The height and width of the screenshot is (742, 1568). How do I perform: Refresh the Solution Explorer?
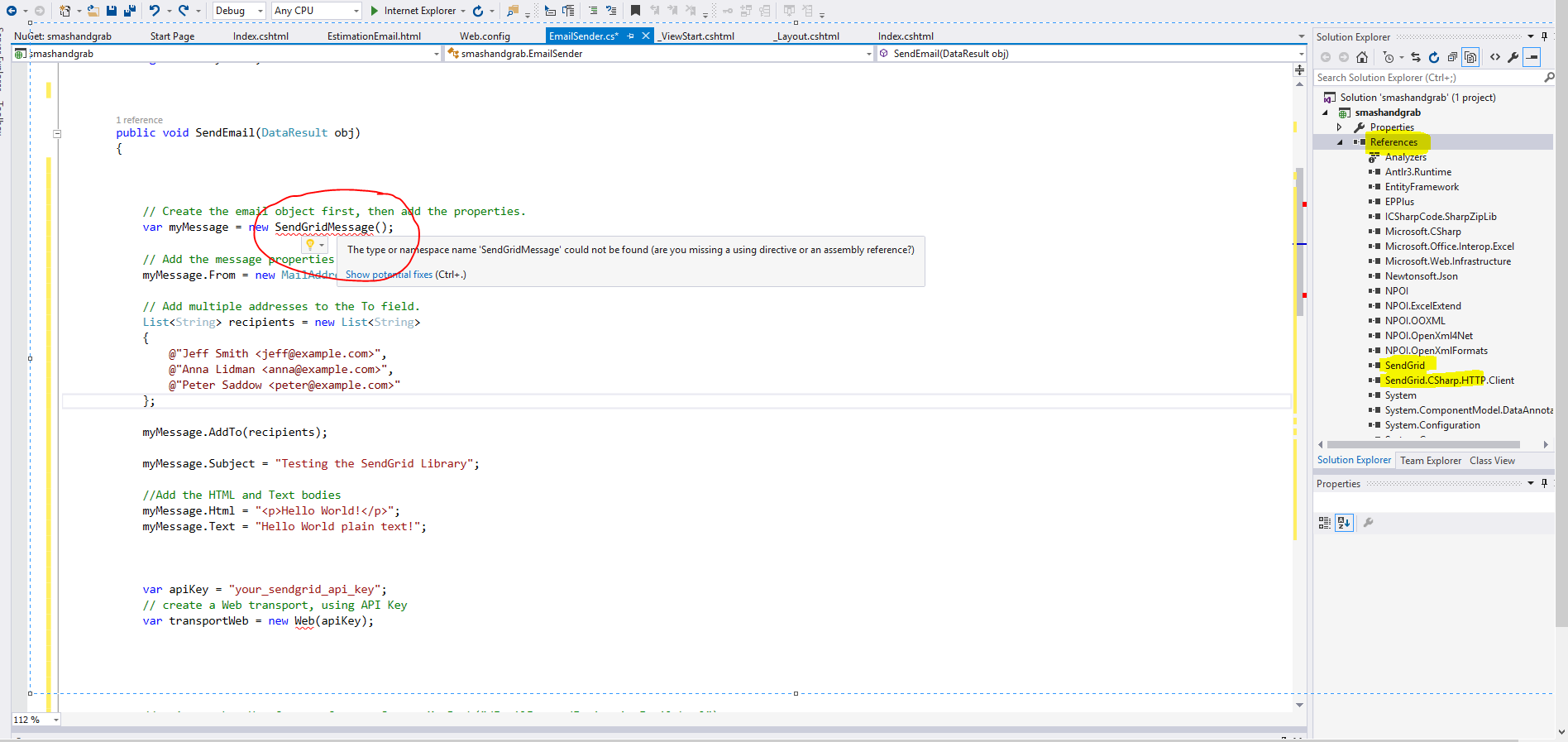click(x=1434, y=57)
